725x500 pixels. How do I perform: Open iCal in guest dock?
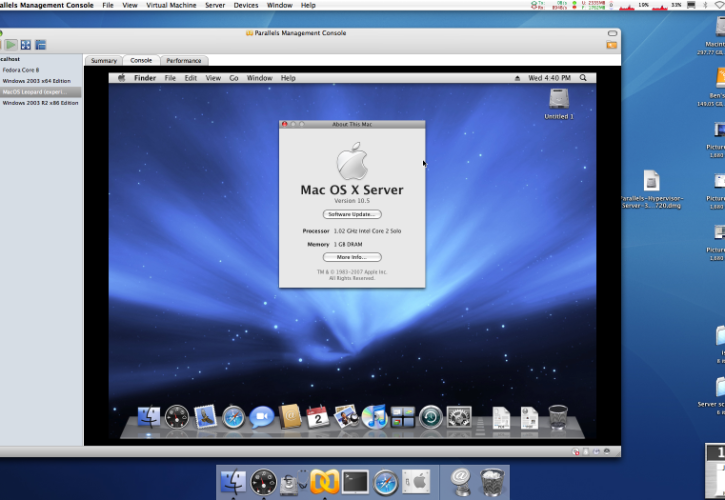(x=318, y=417)
